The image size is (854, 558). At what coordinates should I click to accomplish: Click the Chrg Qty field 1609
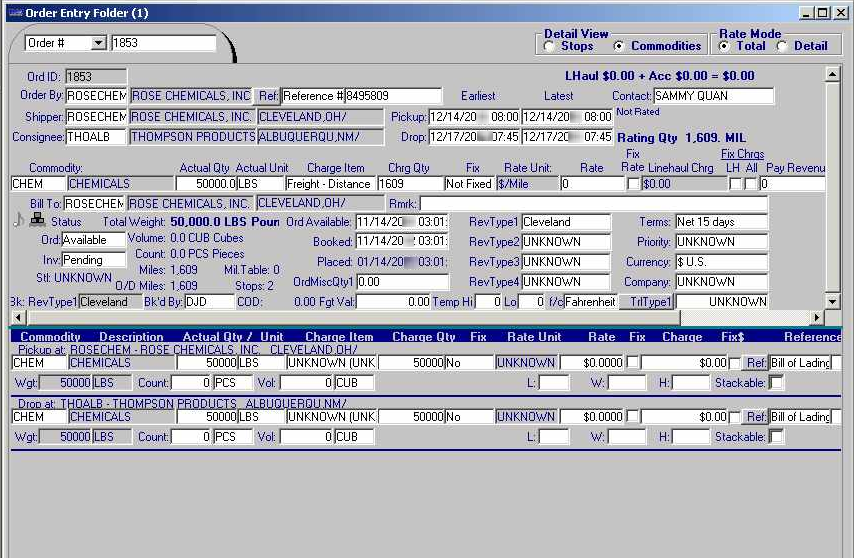click(410, 184)
